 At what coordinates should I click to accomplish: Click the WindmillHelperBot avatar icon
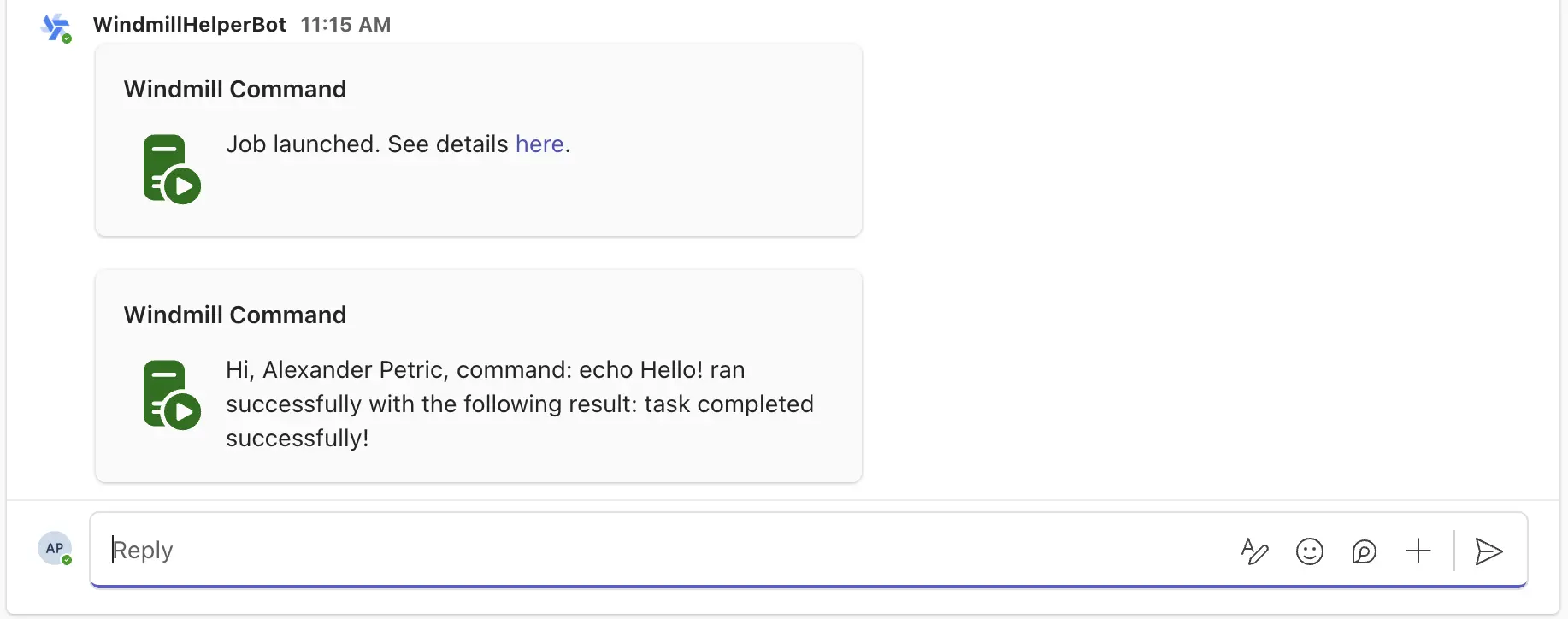click(55, 27)
